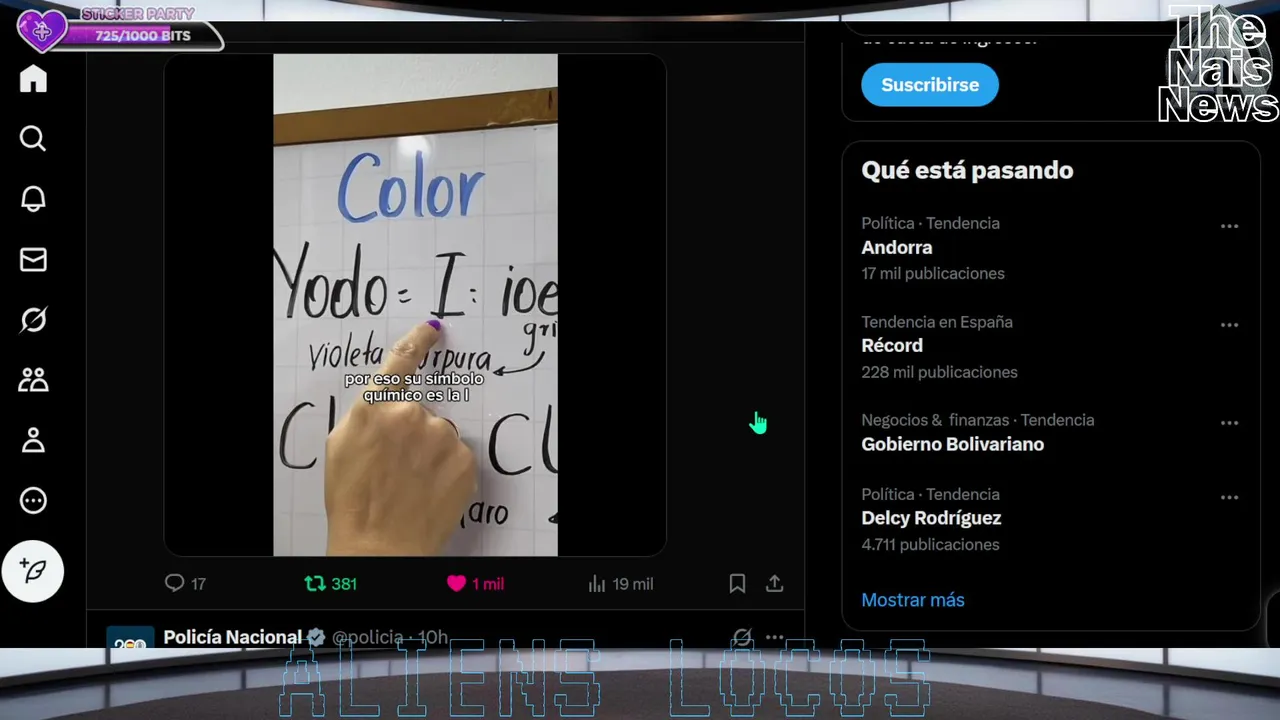Click 228 mil publicaciones text
The height and width of the screenshot is (720, 1280).
tap(939, 372)
